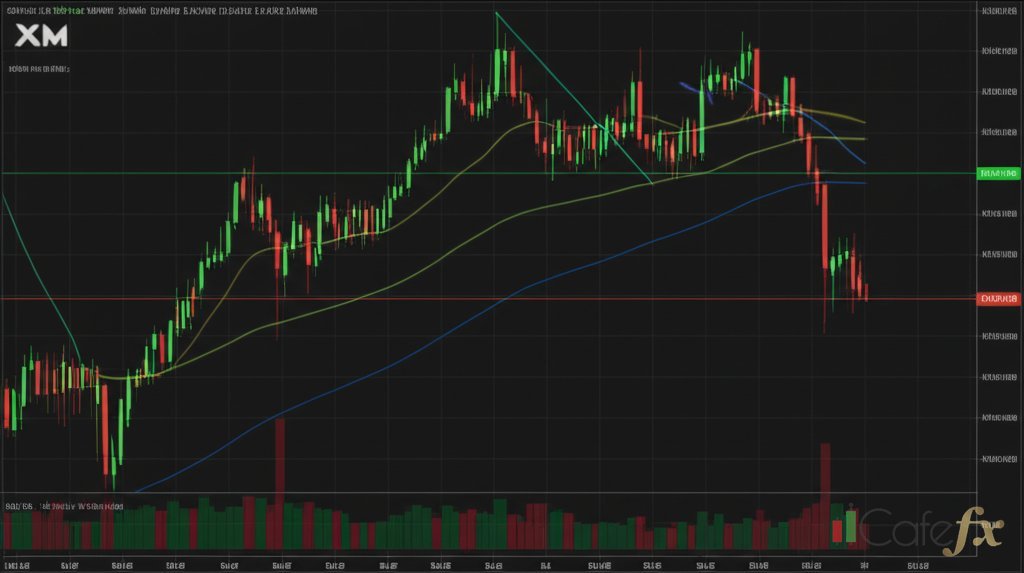Click the last red candle at the chart's right edge
Screen dimensions: 1024x573
(x=865, y=291)
